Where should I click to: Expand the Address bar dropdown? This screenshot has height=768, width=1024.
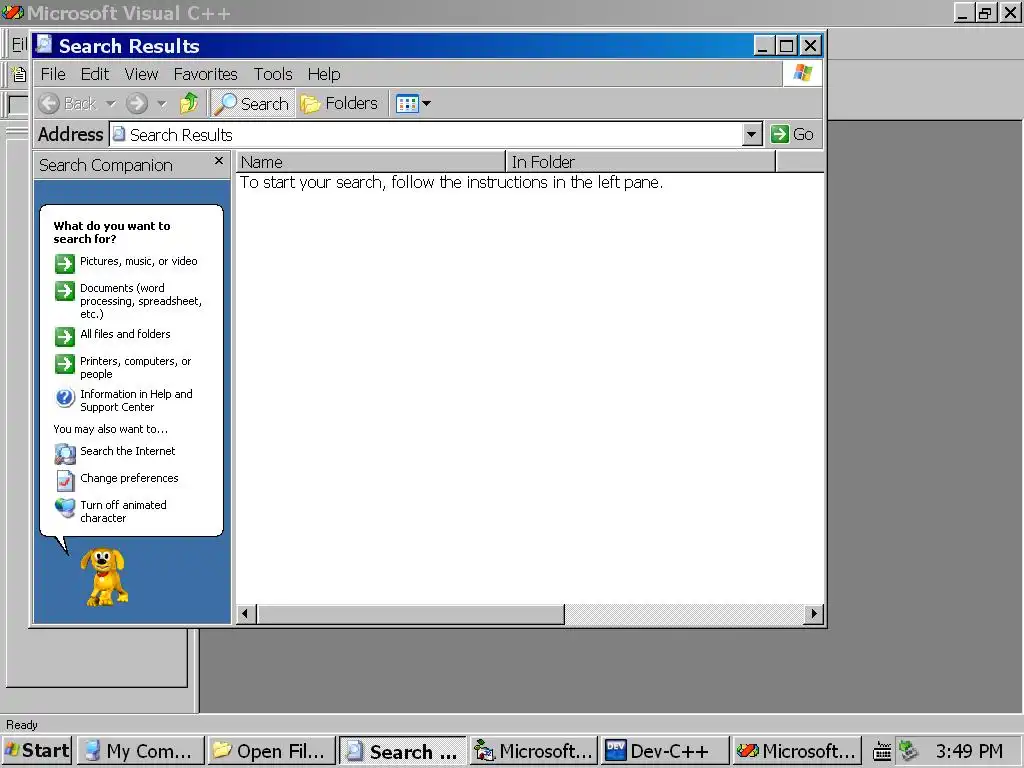pyautogui.click(x=752, y=135)
